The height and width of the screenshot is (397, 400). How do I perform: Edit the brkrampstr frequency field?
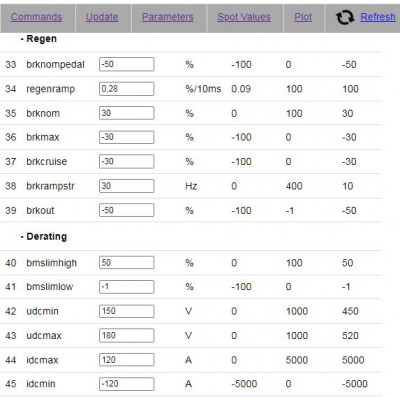point(127,186)
